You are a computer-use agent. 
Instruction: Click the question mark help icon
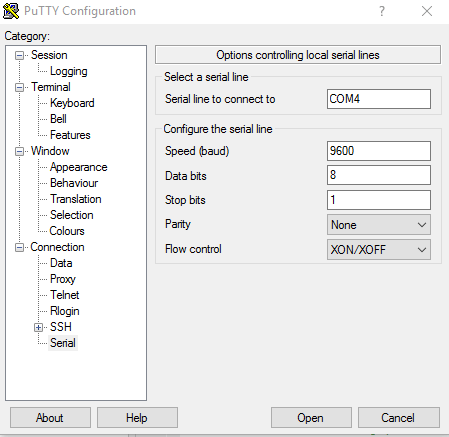[382, 11]
